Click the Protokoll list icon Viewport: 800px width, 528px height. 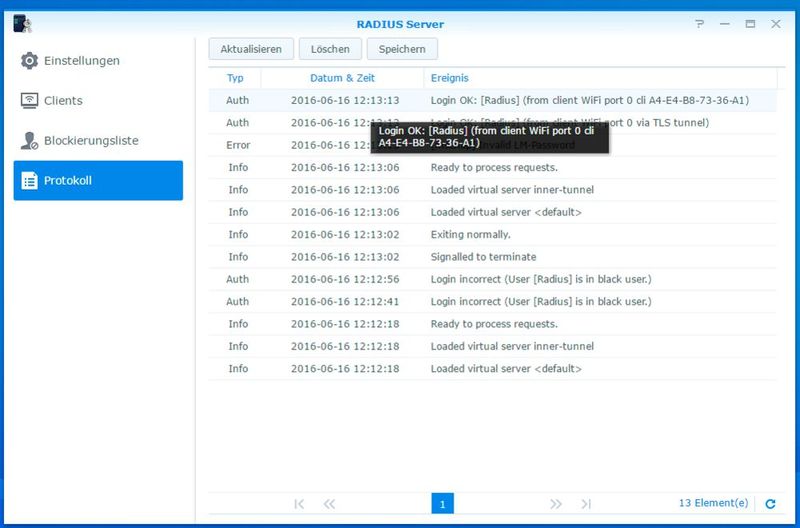pyautogui.click(x=29, y=180)
